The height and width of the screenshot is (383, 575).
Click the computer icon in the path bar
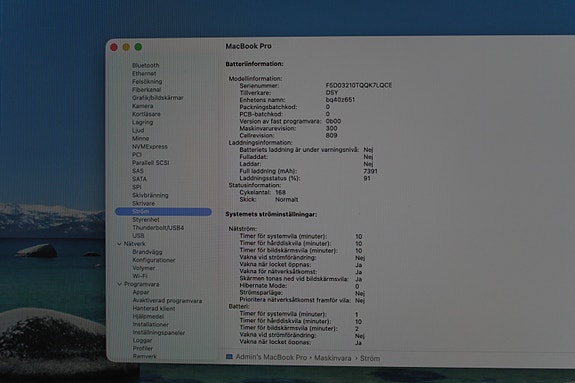coord(229,357)
